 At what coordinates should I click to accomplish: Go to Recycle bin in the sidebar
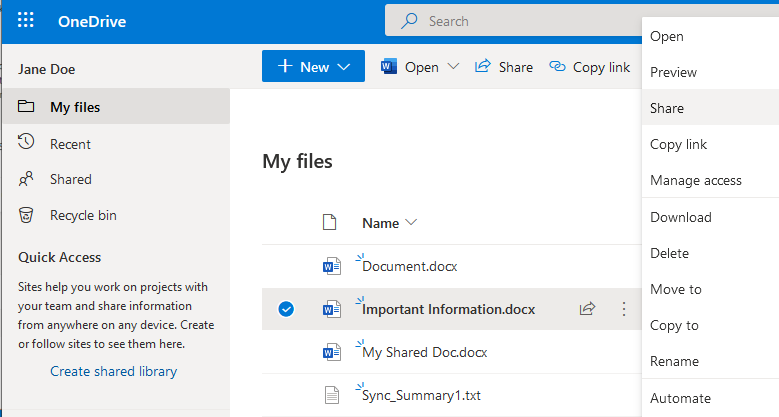(x=83, y=215)
